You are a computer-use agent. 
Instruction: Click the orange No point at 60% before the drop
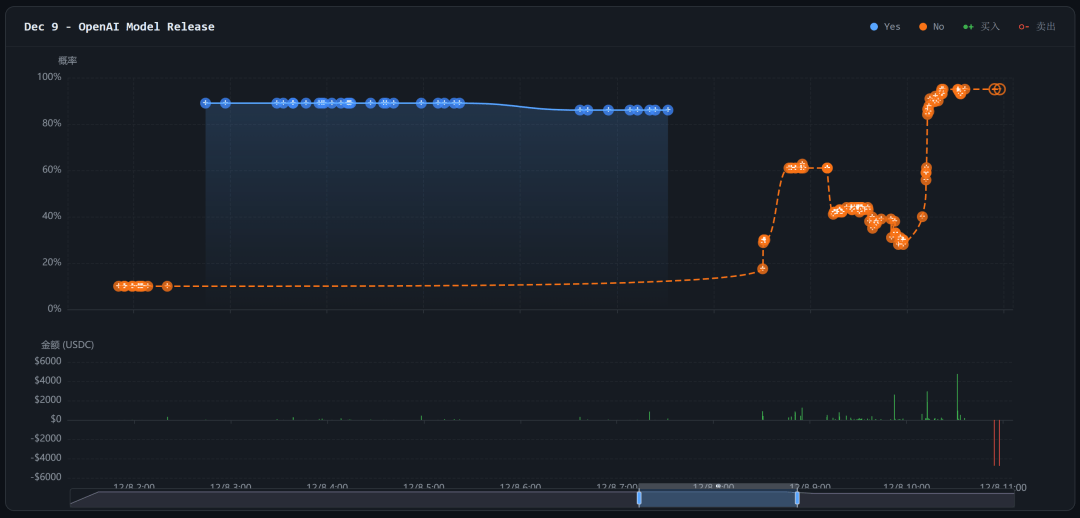[827, 168]
